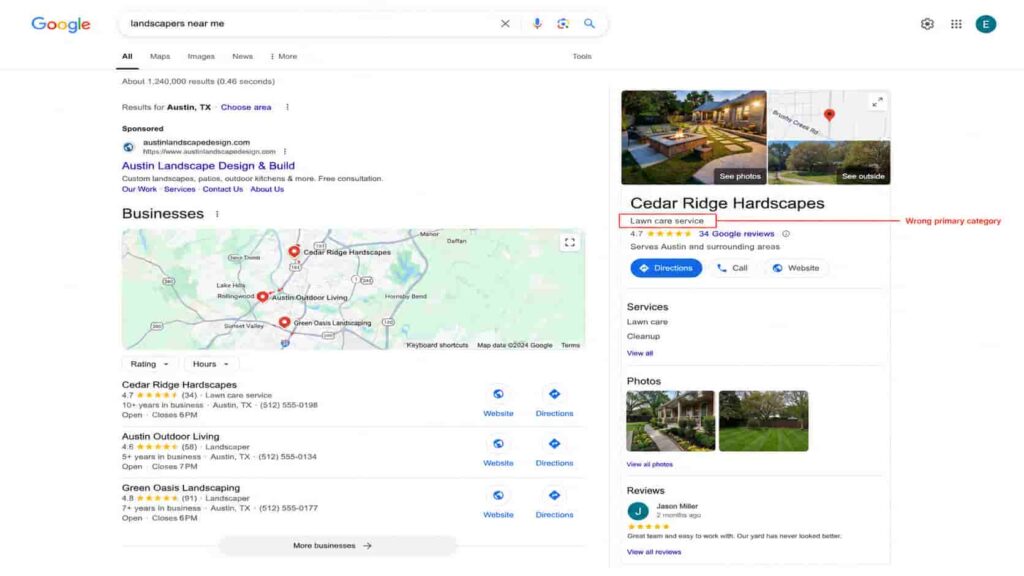Get Directions for Cedar Ridge Hardscapes listing
The height and width of the screenshot is (576, 1024).
pos(554,394)
